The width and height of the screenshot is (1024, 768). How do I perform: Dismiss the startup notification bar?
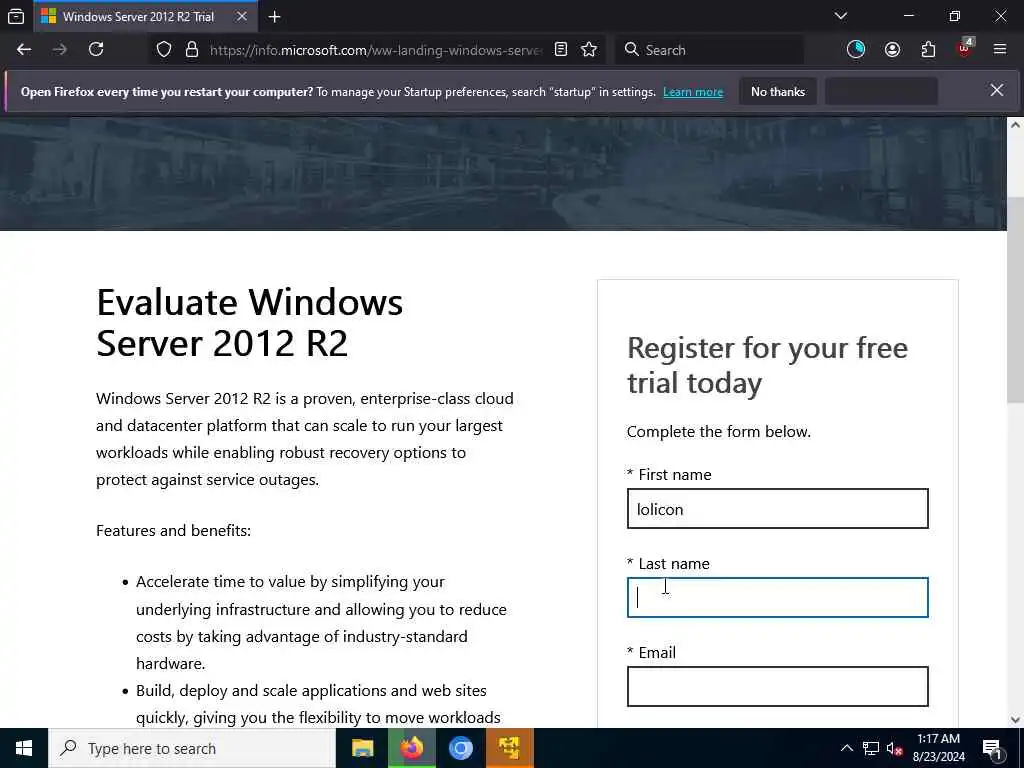[x=997, y=90]
